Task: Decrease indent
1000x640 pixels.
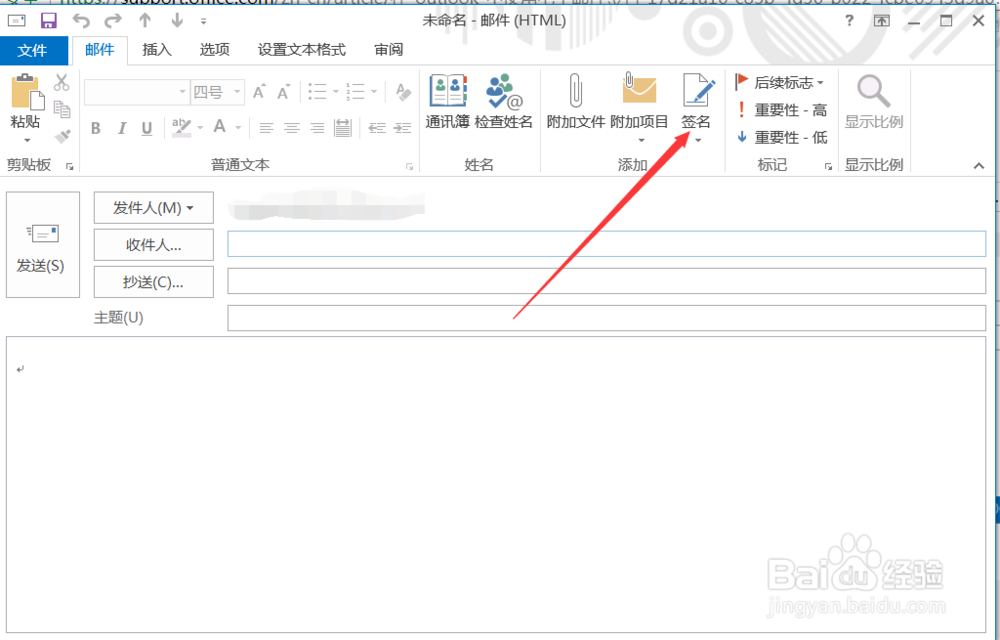Action: coord(378,128)
